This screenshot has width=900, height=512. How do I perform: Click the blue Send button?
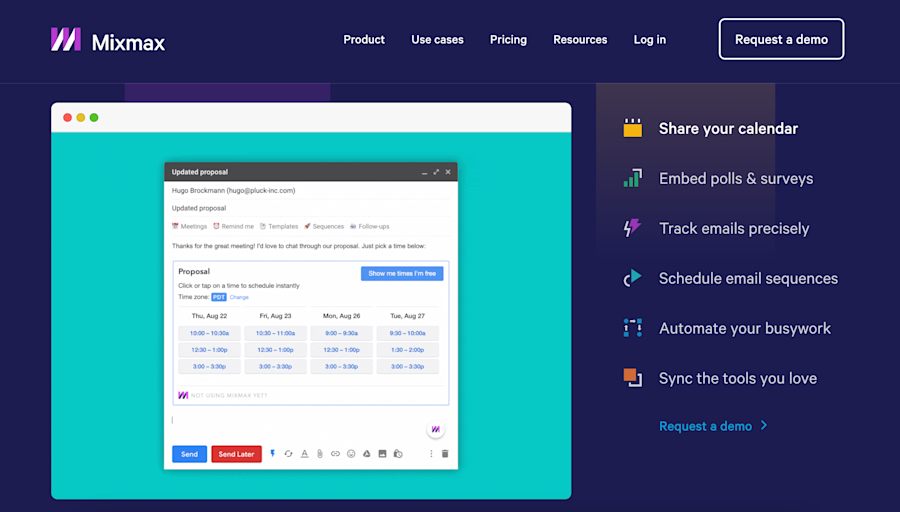point(189,454)
